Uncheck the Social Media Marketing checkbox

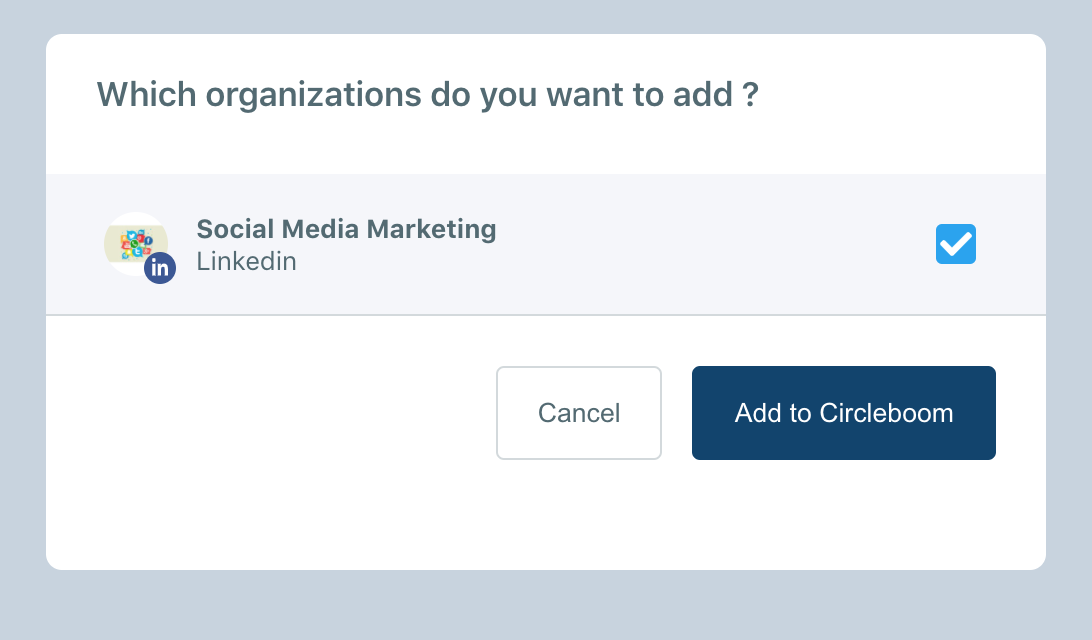[x=956, y=244]
